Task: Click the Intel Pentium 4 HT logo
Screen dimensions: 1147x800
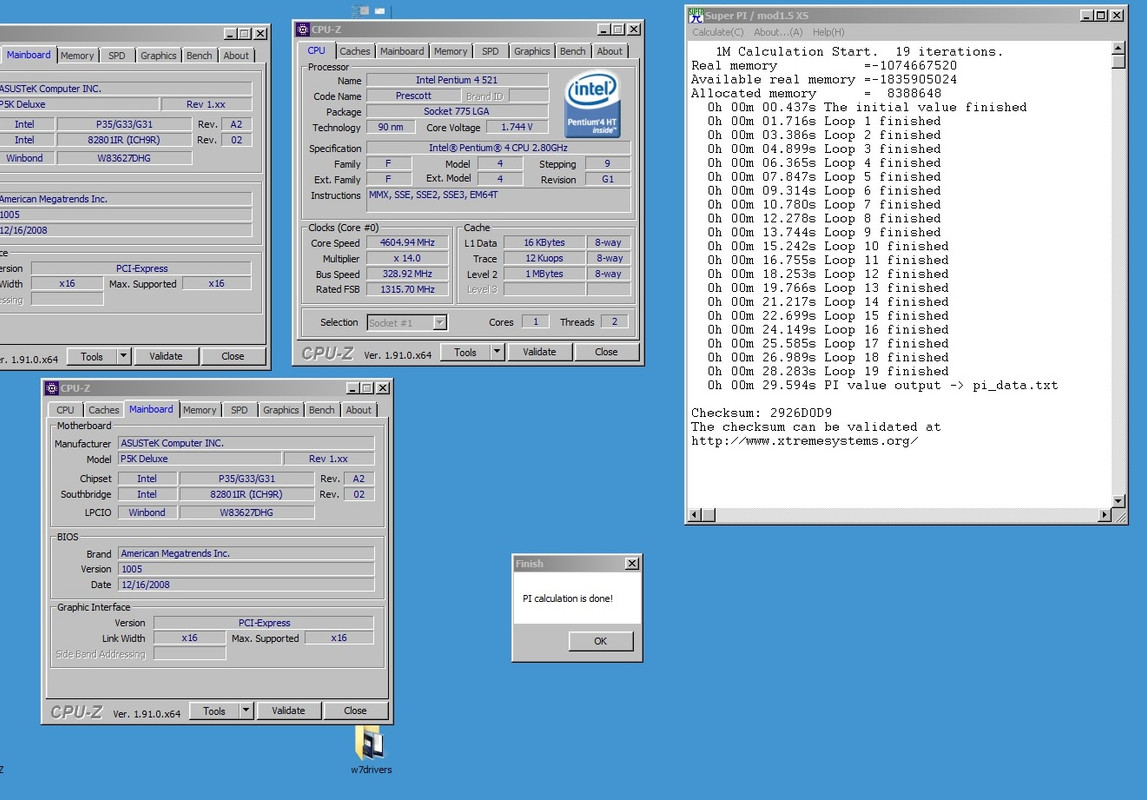Action: (x=593, y=104)
